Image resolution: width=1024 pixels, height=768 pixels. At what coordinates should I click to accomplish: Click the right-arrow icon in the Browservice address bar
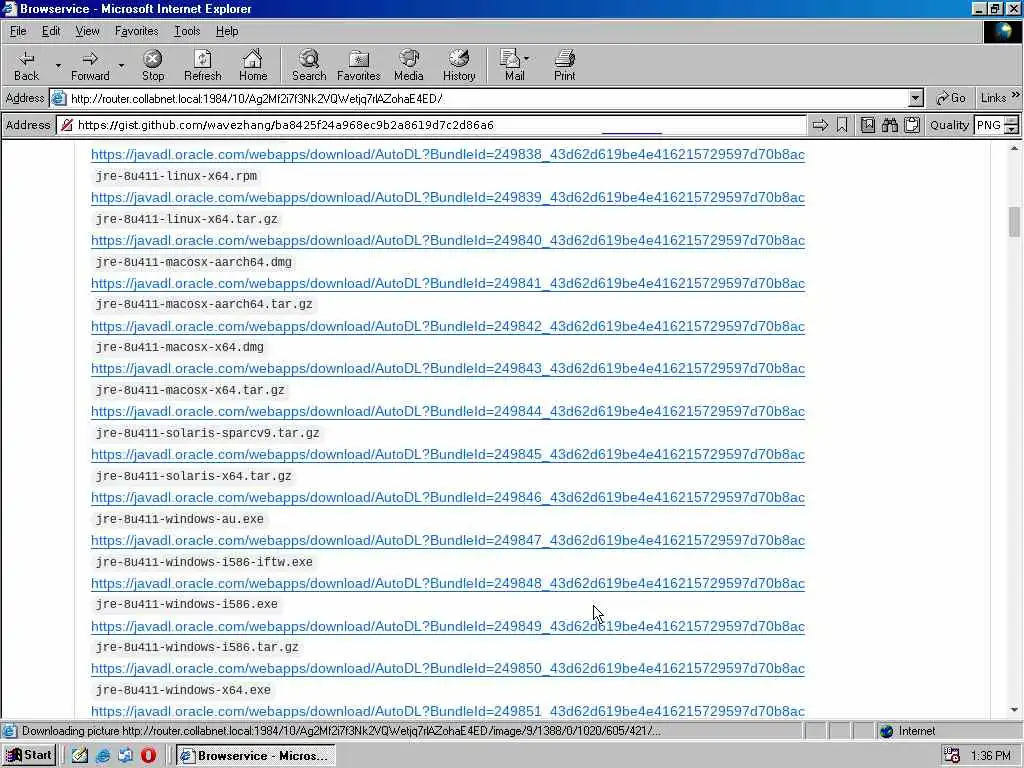point(820,125)
